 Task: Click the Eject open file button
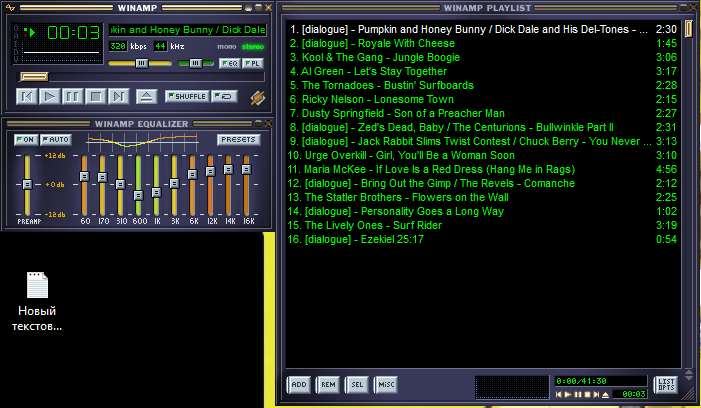tap(147, 97)
